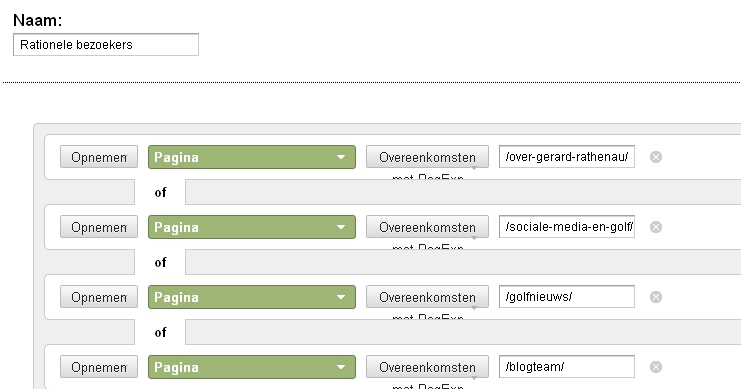This screenshot has width=741, height=389.
Task: Remove the /over-gerard-rathenau/ condition with its X icon
Action: [655, 157]
